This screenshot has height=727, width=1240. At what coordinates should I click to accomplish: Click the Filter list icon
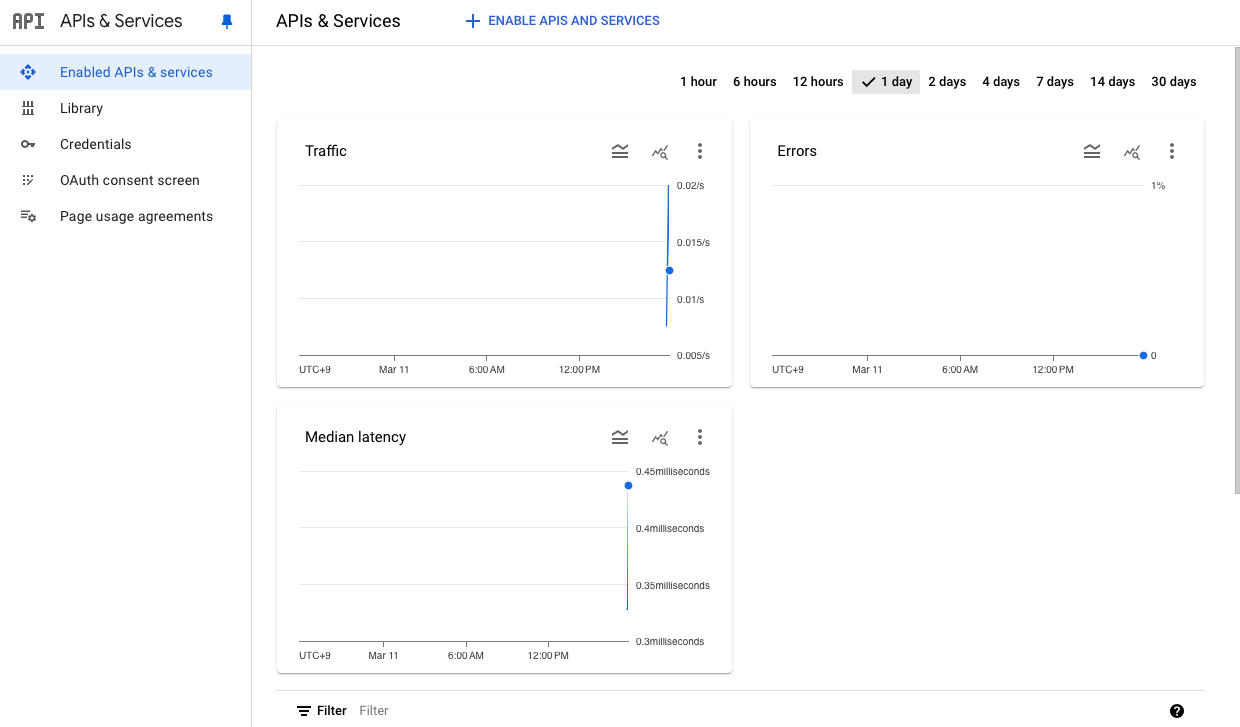click(x=304, y=711)
